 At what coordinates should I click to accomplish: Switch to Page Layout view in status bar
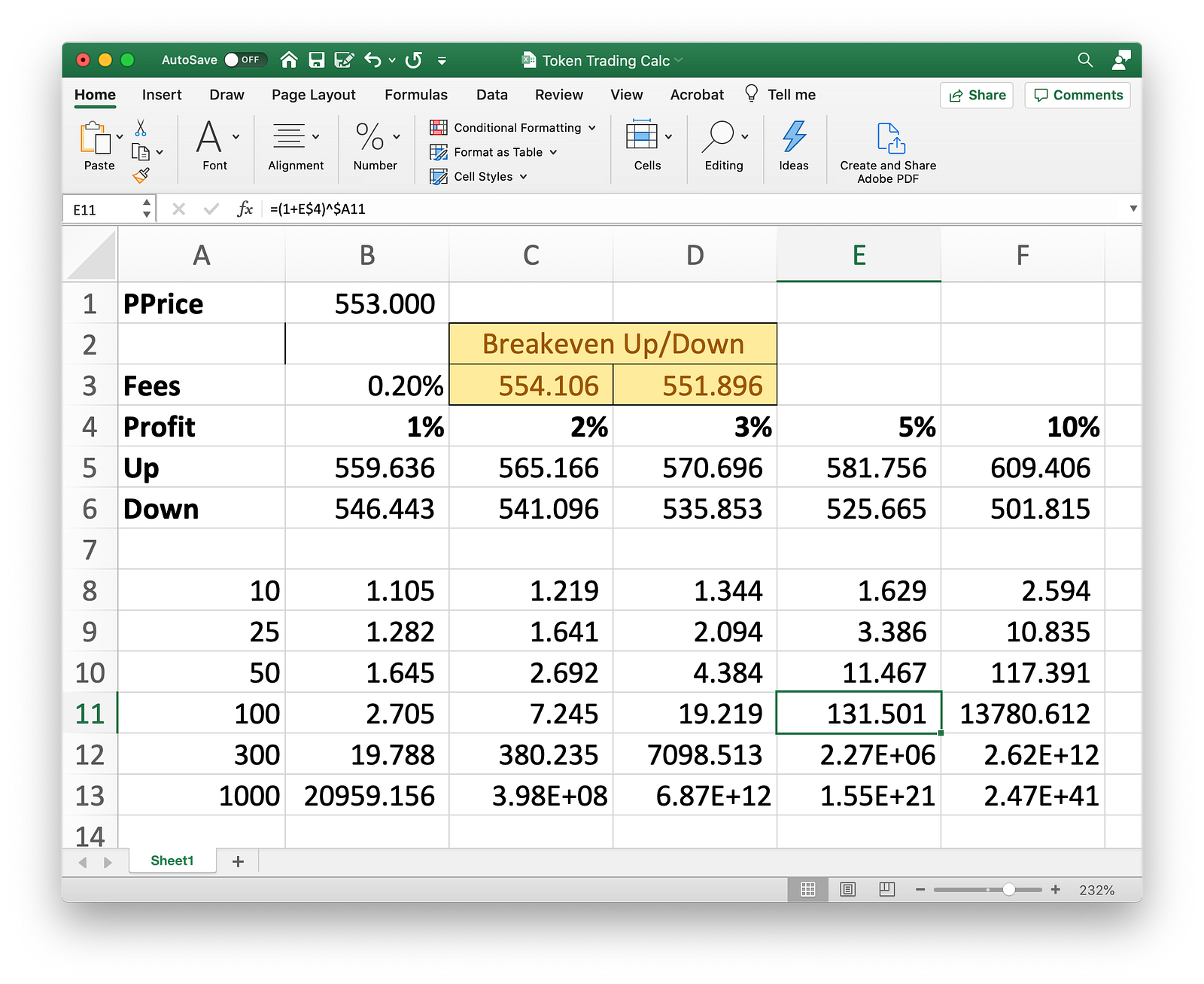[848, 890]
